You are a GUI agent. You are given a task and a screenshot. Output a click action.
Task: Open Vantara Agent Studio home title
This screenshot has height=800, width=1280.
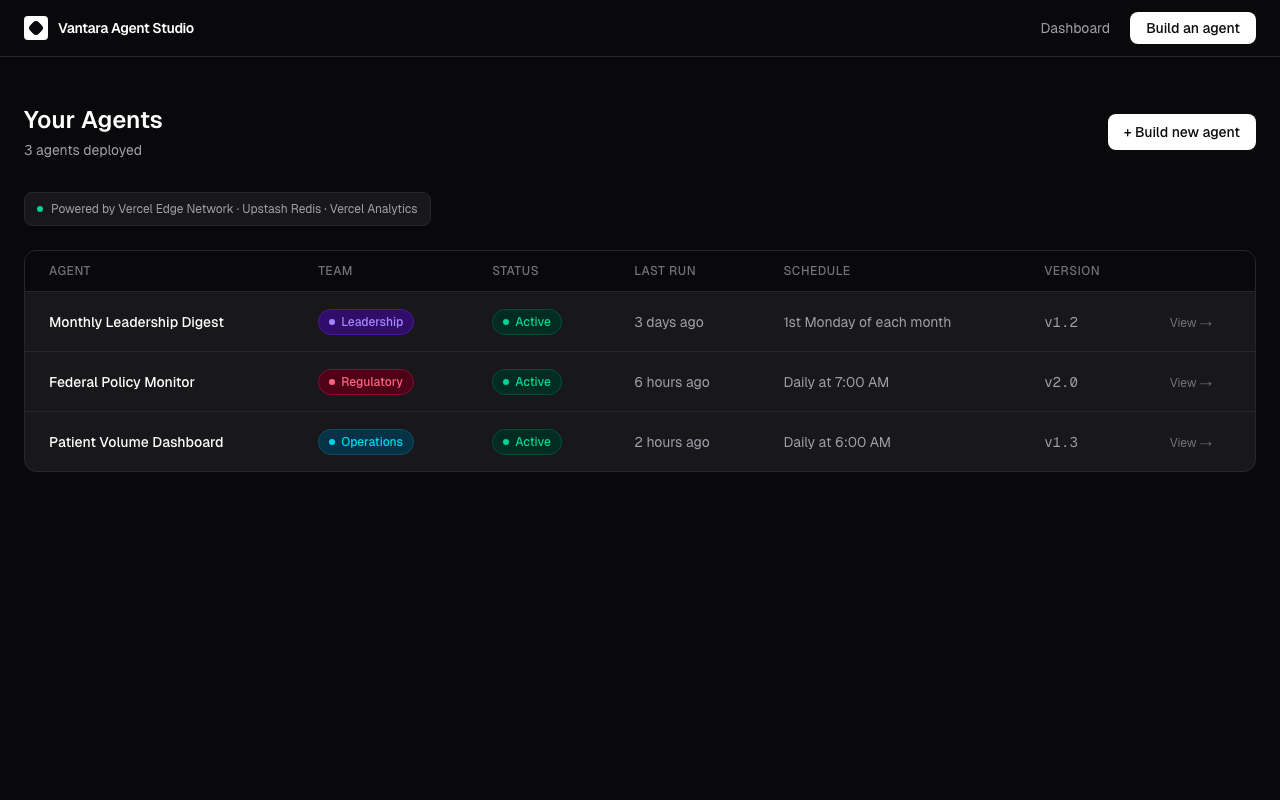[126, 28]
